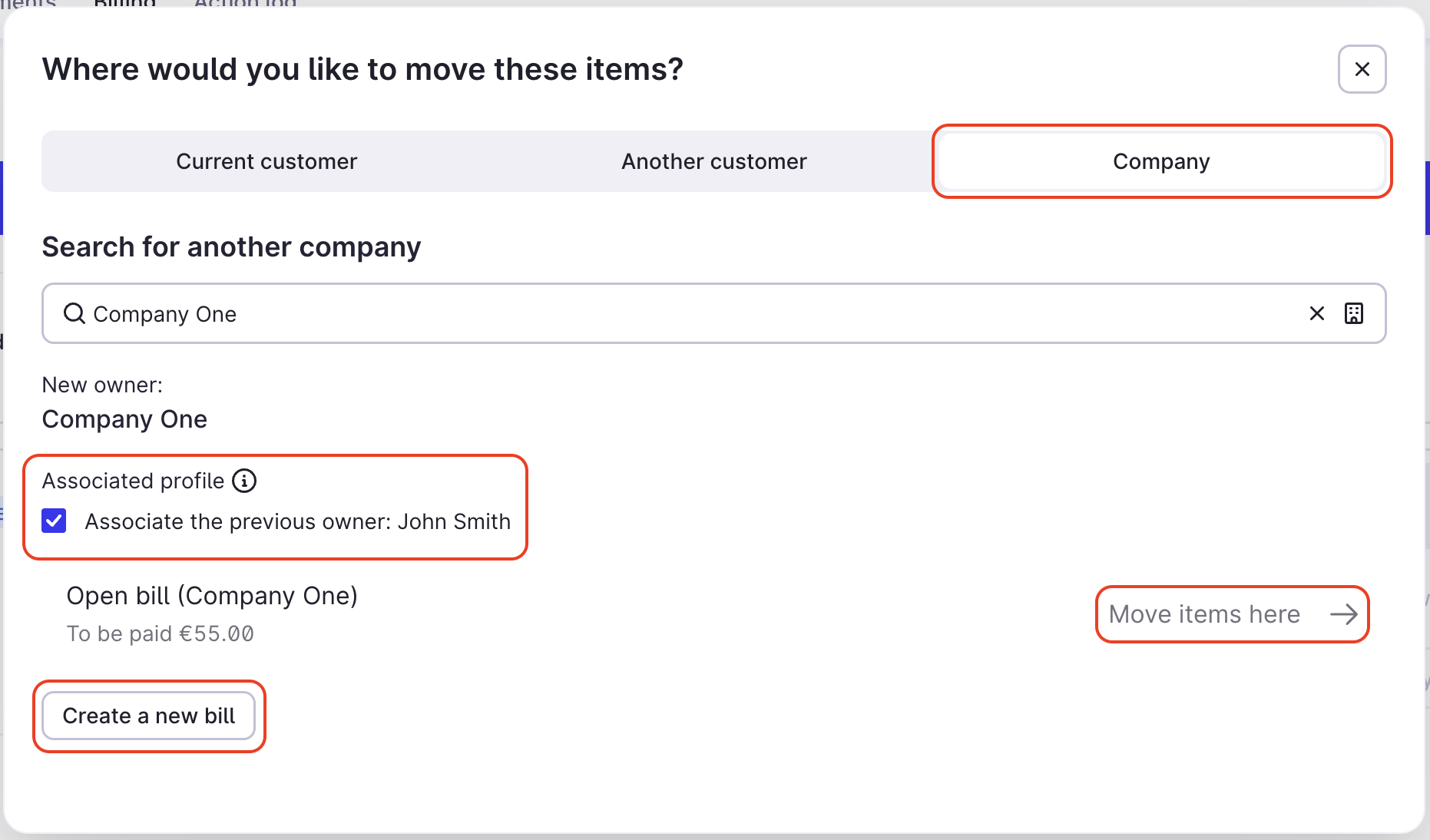This screenshot has width=1430, height=840.
Task: Click the arrow icon next to Move items here
Action: tap(1342, 614)
